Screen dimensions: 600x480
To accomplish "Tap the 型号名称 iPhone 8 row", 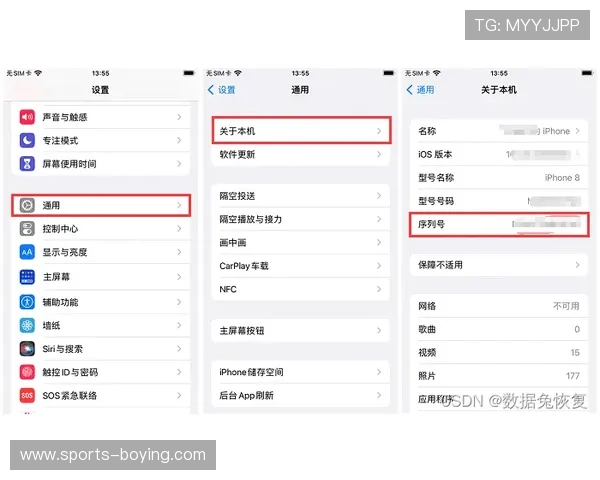I will tap(499, 178).
